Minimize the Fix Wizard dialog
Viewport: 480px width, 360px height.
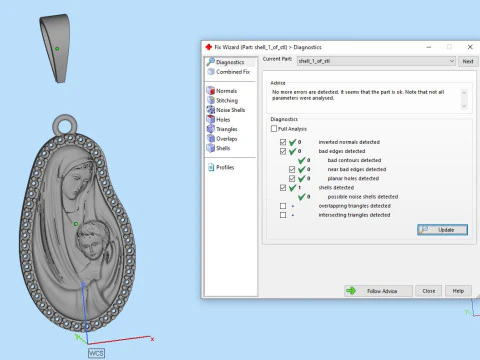click(x=429, y=47)
